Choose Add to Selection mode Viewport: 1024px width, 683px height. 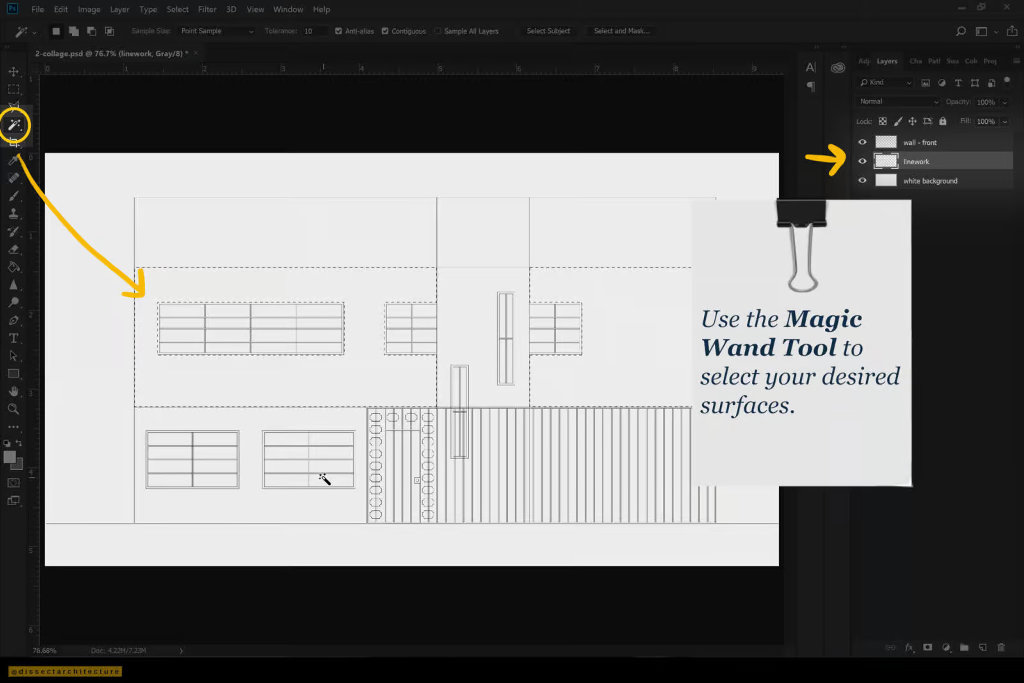[74, 31]
